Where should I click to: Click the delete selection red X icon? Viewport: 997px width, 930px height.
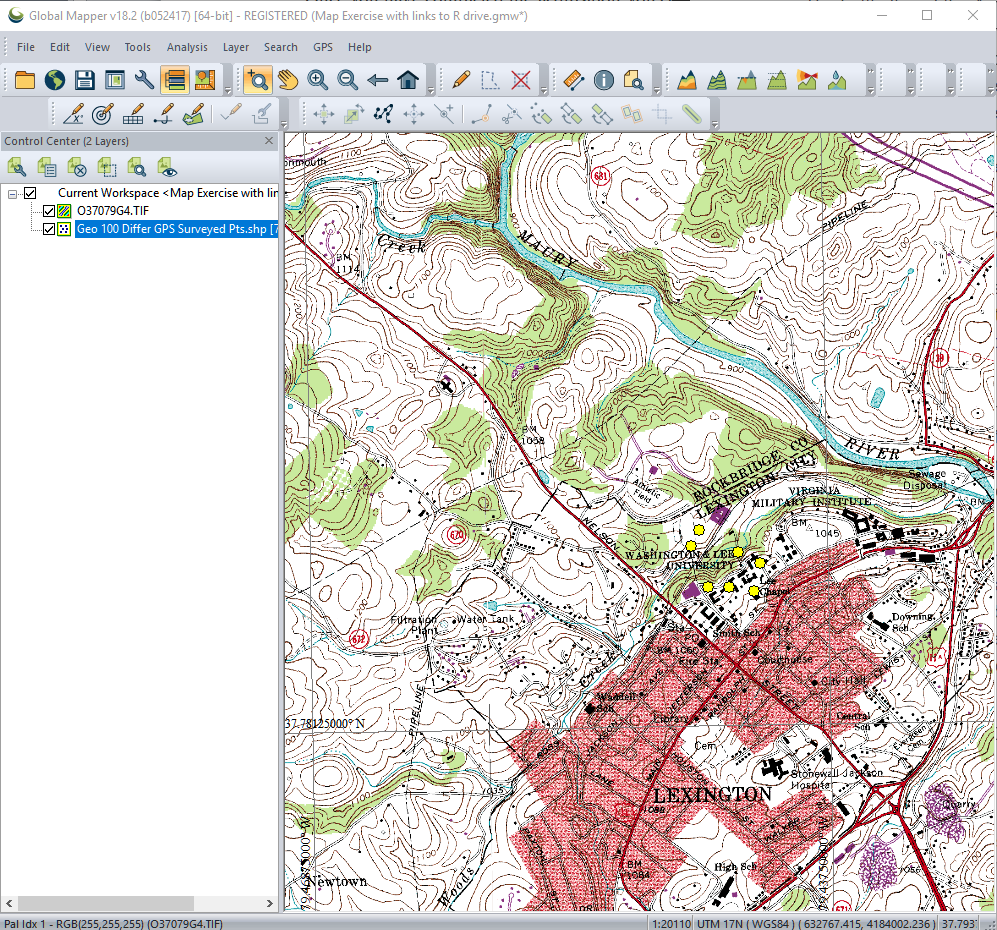coord(521,80)
